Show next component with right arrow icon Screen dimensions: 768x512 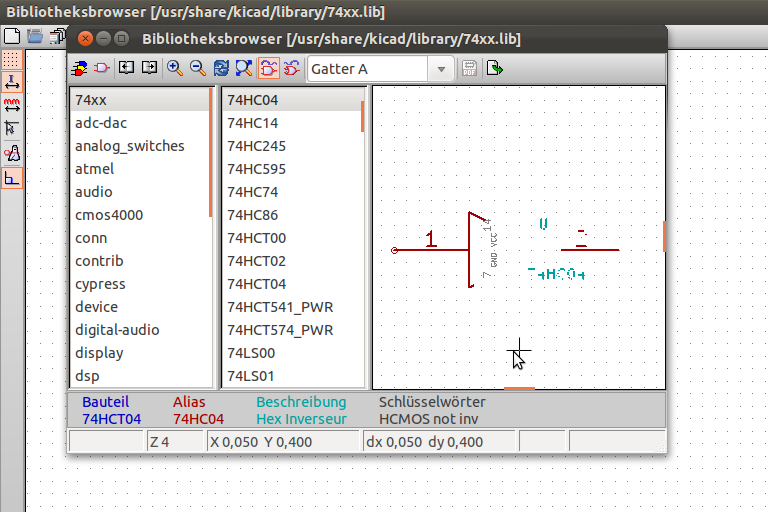149,69
